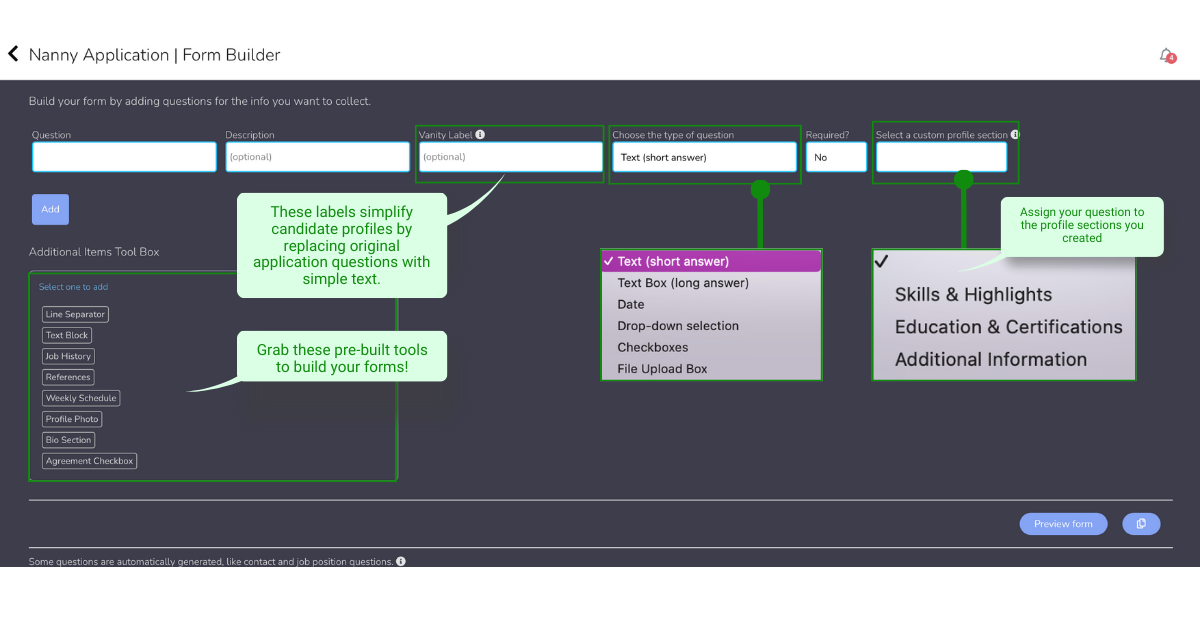Add the Weekly Schedule tool
Screen dimensions: 1200x630
pos(81,398)
